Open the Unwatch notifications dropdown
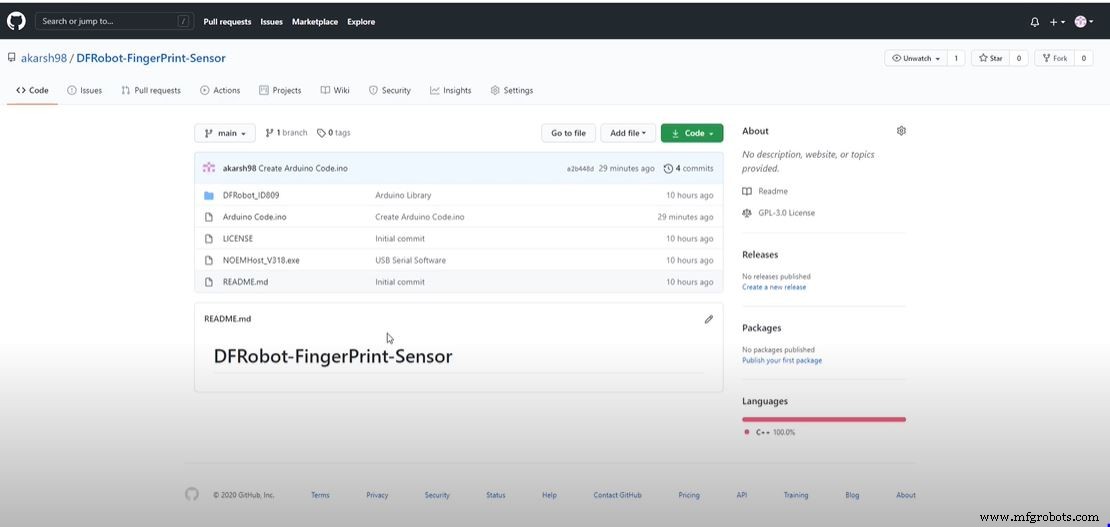 click(916, 58)
